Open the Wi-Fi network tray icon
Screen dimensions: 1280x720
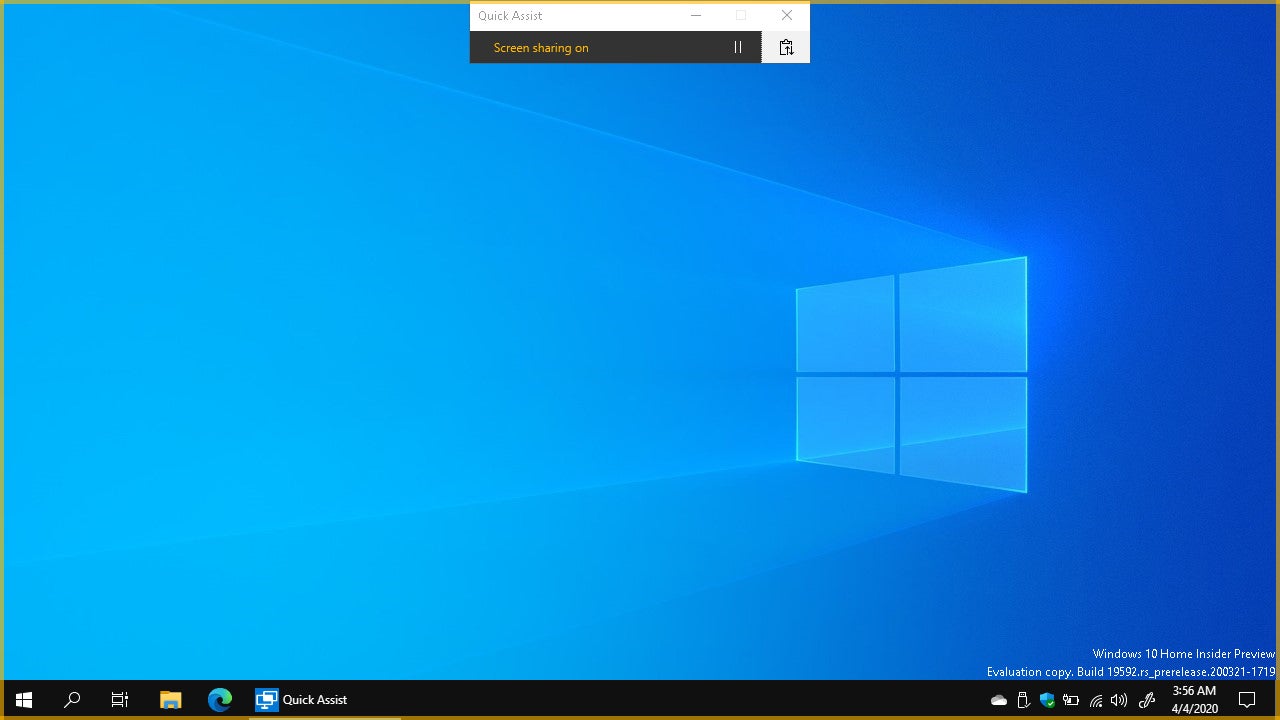tap(1096, 700)
